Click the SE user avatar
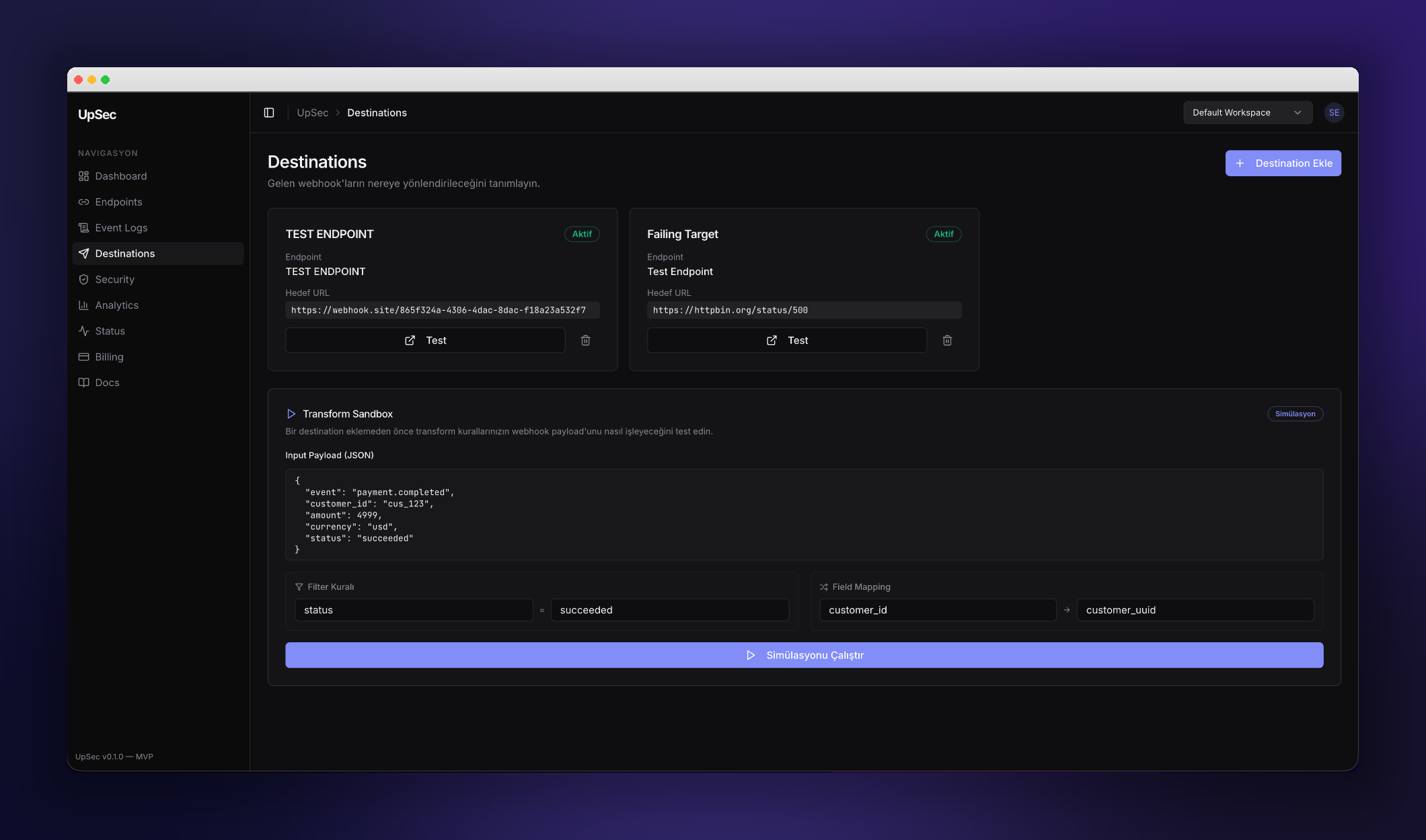The image size is (1426, 840). coord(1334,113)
